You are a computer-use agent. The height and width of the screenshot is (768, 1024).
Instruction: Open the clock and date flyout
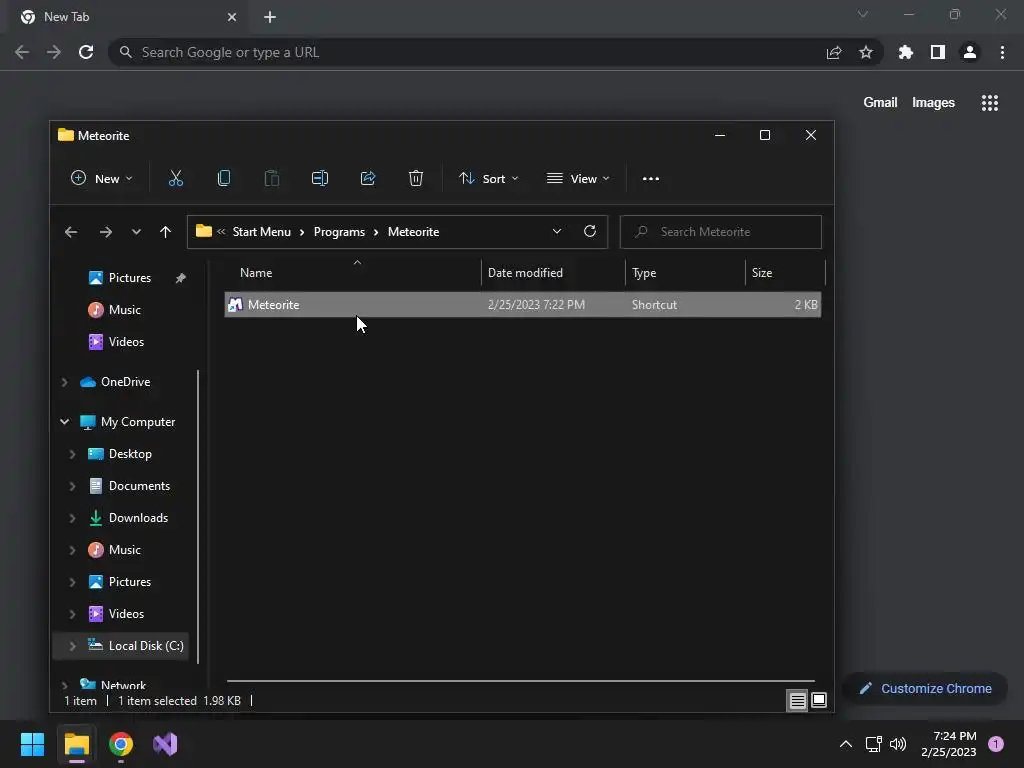point(948,744)
